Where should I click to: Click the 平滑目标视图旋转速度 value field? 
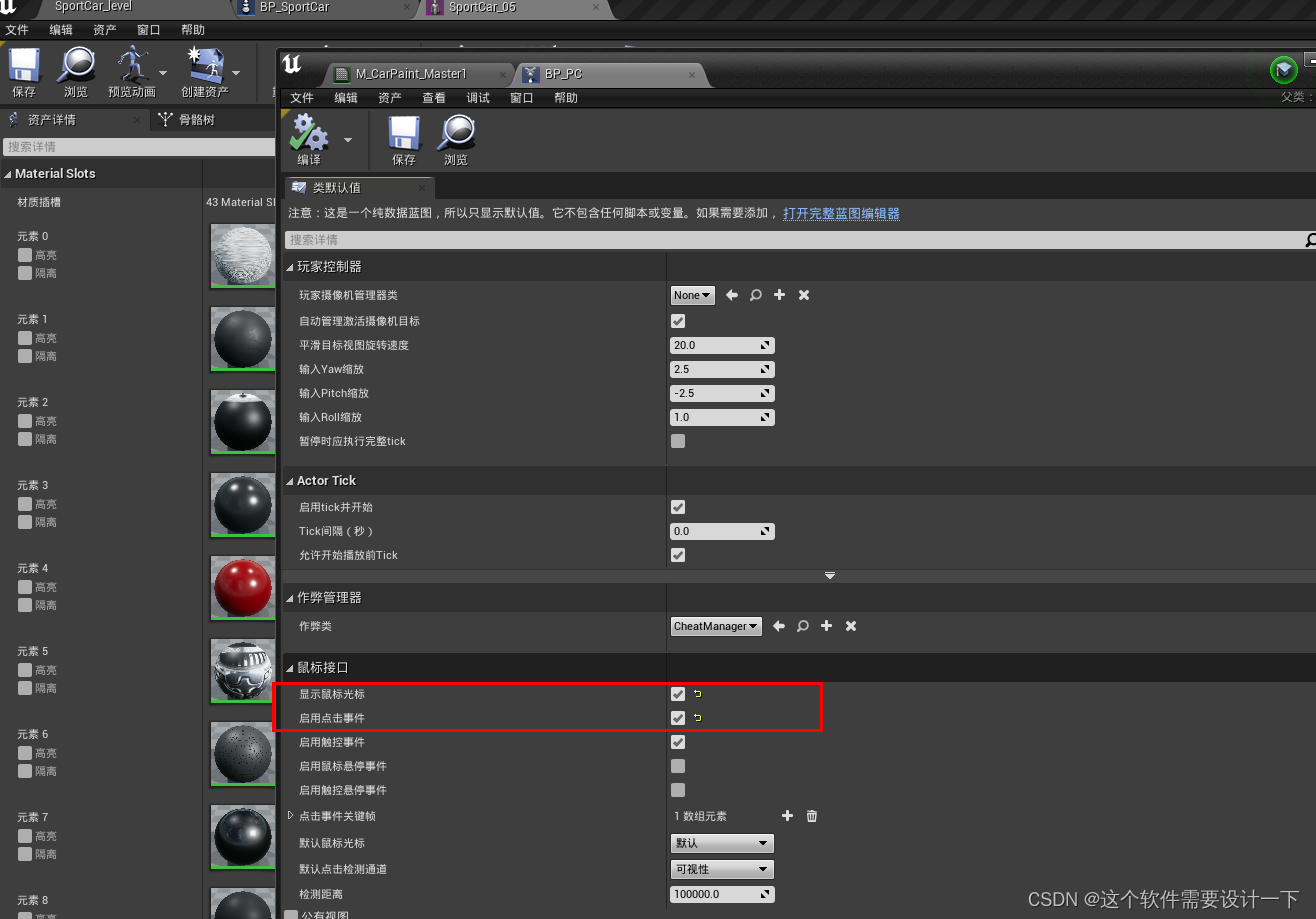tap(722, 345)
